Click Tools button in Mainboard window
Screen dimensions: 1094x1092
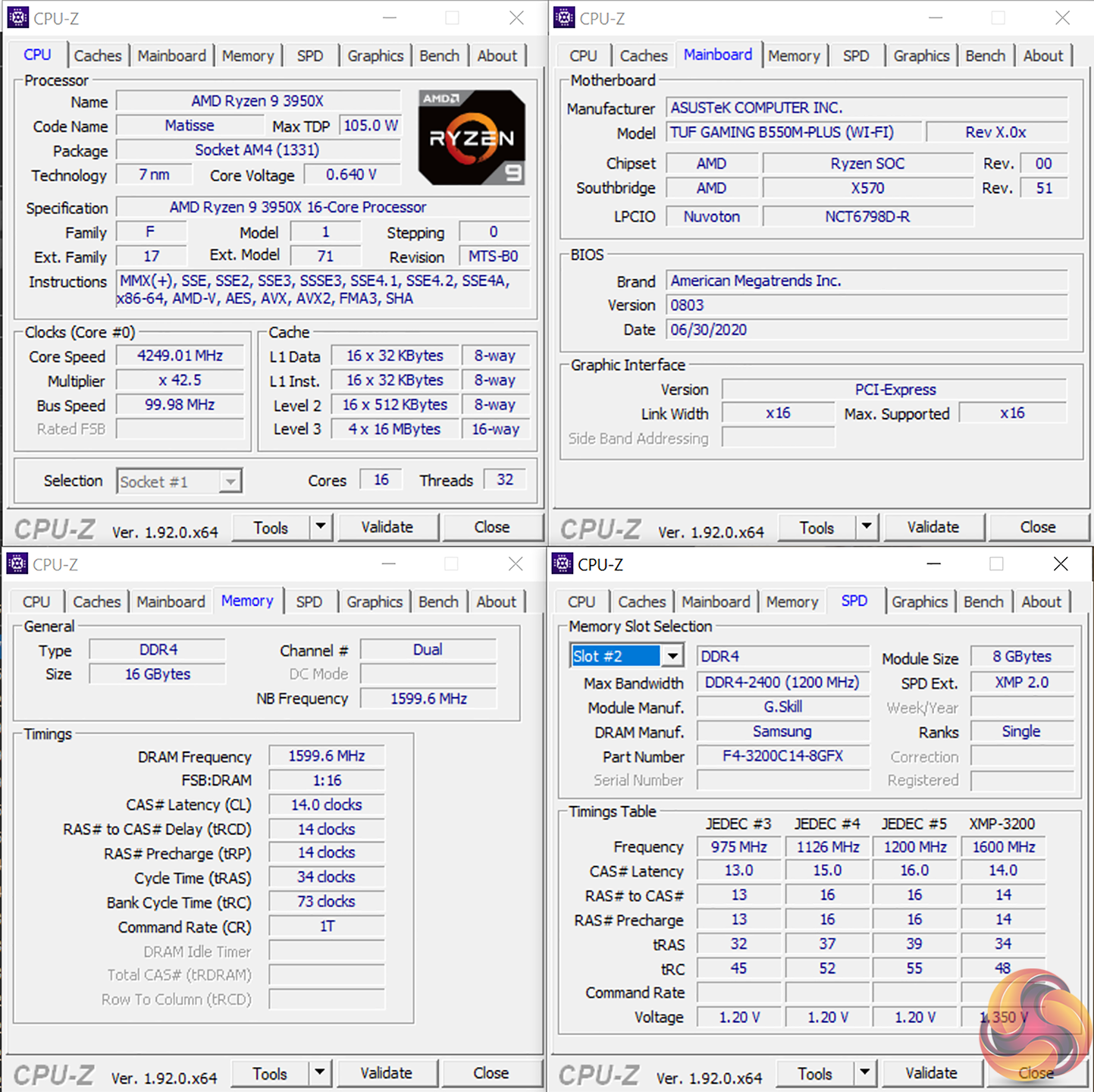[x=817, y=527]
